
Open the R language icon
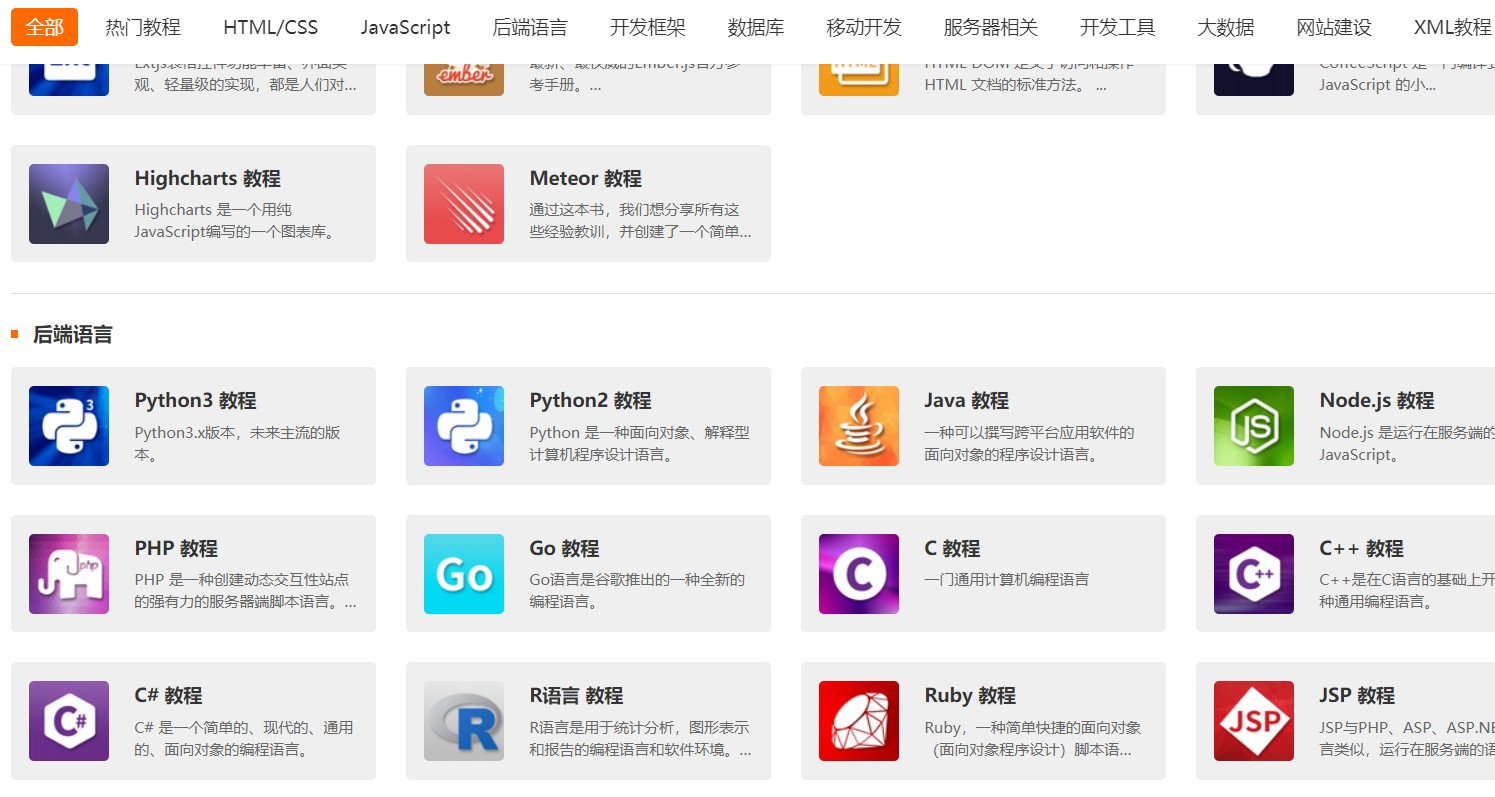pos(464,721)
